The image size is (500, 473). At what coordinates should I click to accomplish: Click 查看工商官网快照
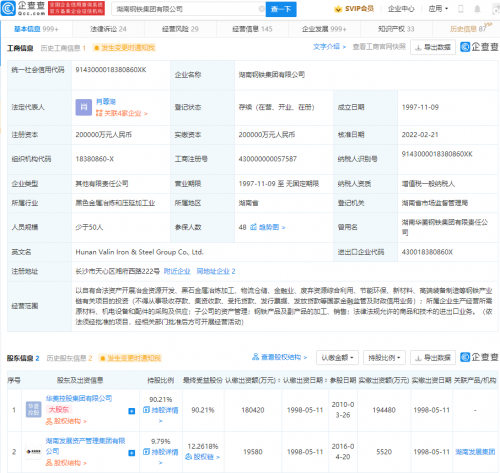point(379,47)
